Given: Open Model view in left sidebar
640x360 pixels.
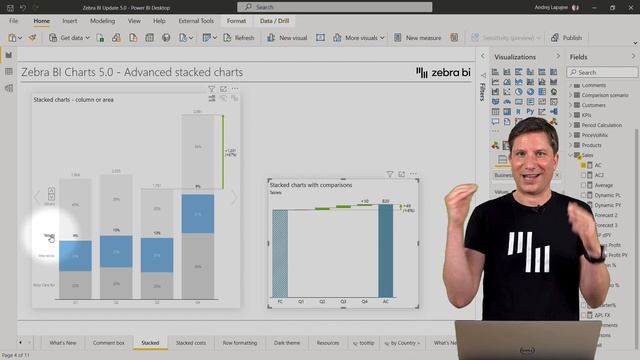Looking at the screenshot, I should click(x=9, y=88).
